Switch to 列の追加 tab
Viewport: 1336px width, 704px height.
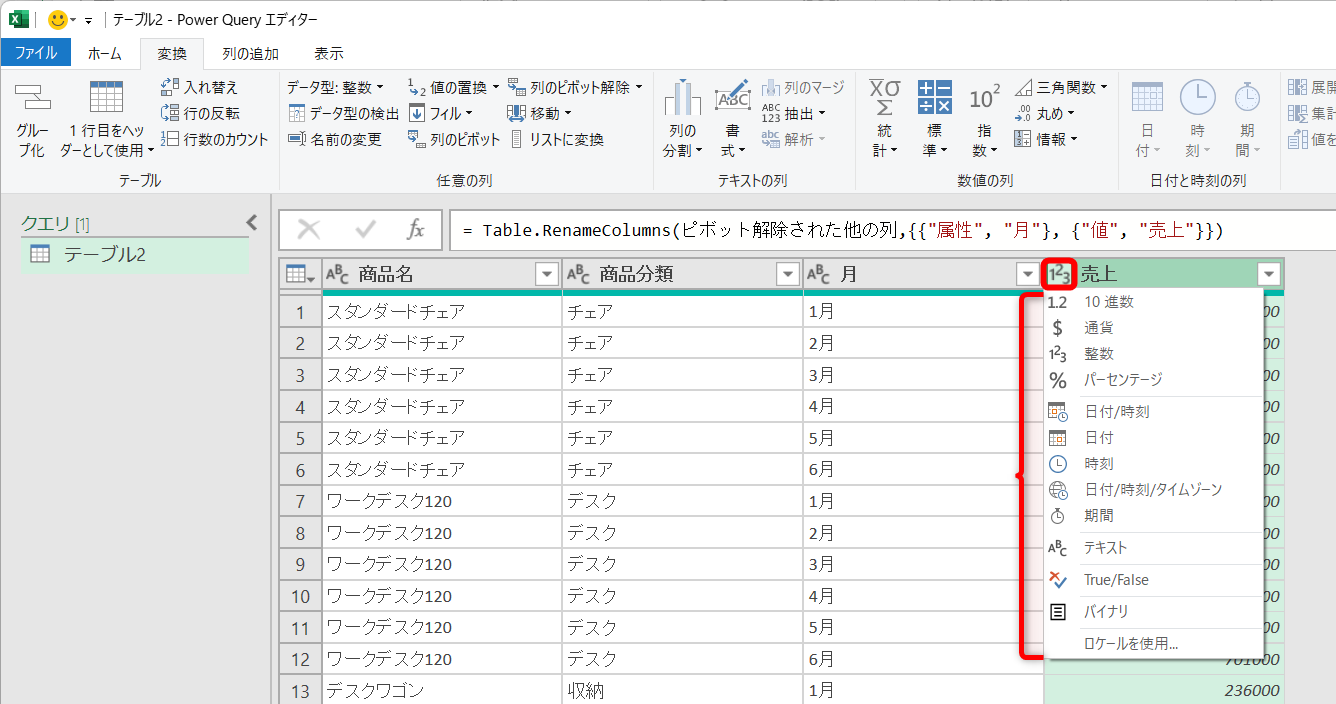coord(250,53)
